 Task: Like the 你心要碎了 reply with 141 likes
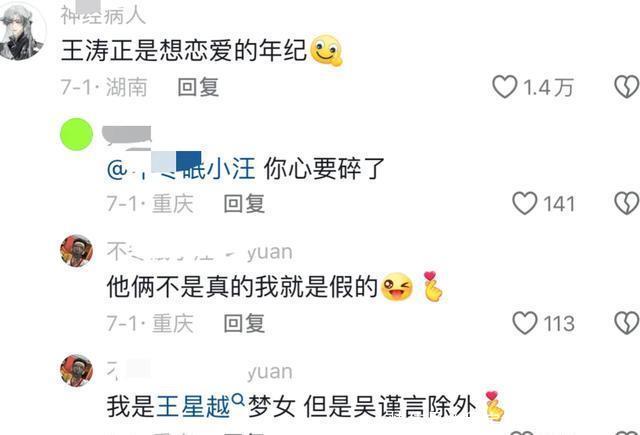[524, 203]
